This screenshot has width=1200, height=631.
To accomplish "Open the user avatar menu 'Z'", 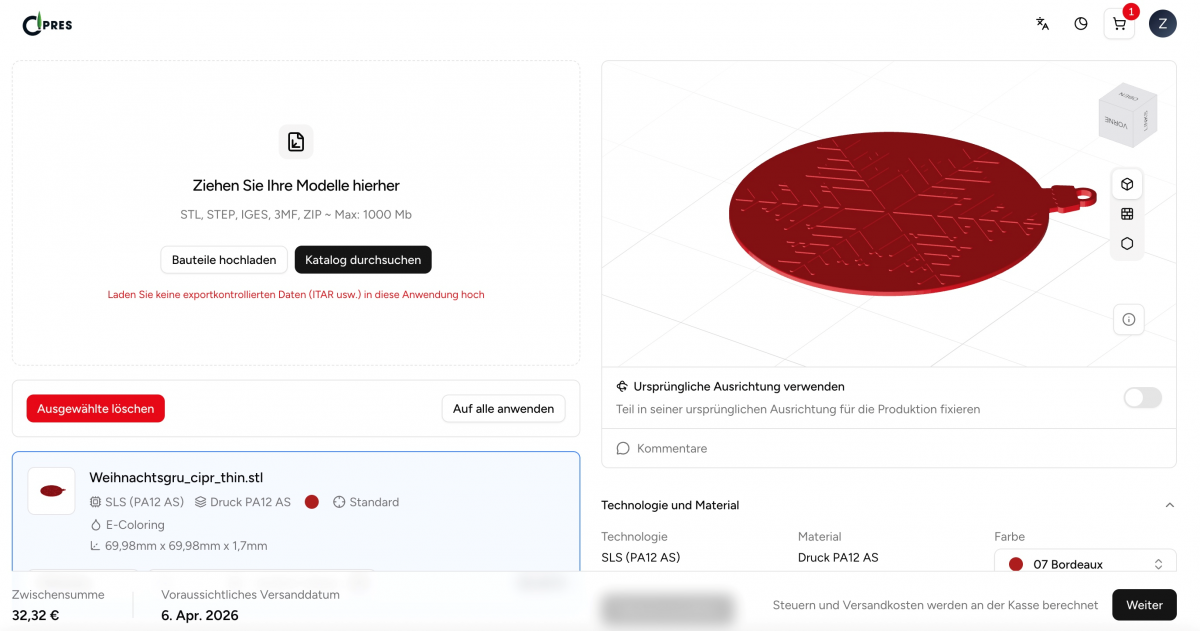I will [1162, 24].
